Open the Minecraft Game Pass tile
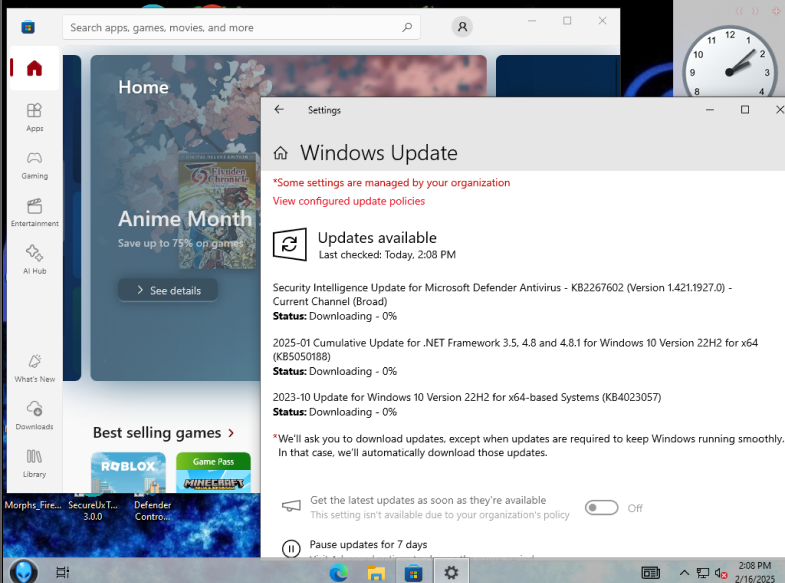The image size is (785, 583). click(213, 472)
